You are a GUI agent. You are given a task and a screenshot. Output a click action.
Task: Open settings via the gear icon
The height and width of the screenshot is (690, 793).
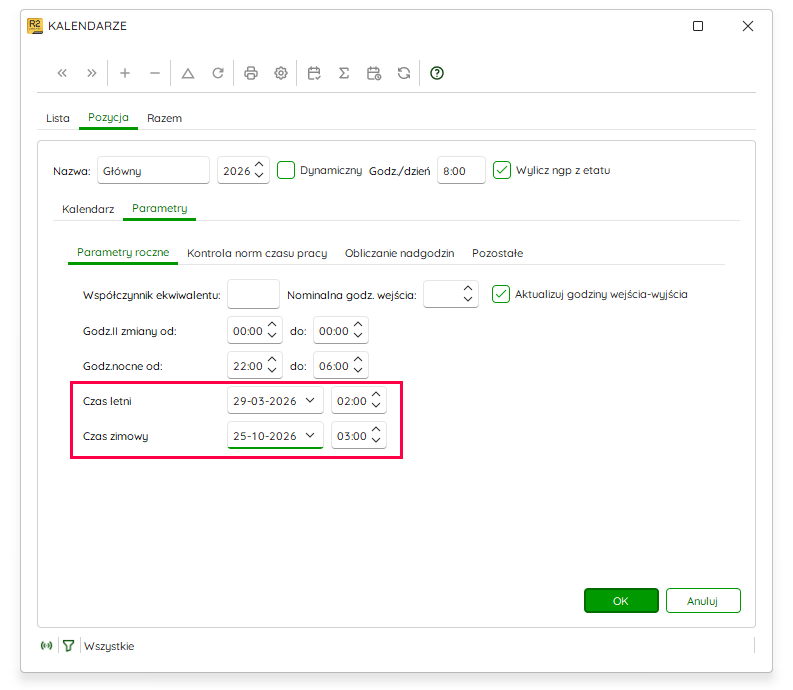pos(281,73)
